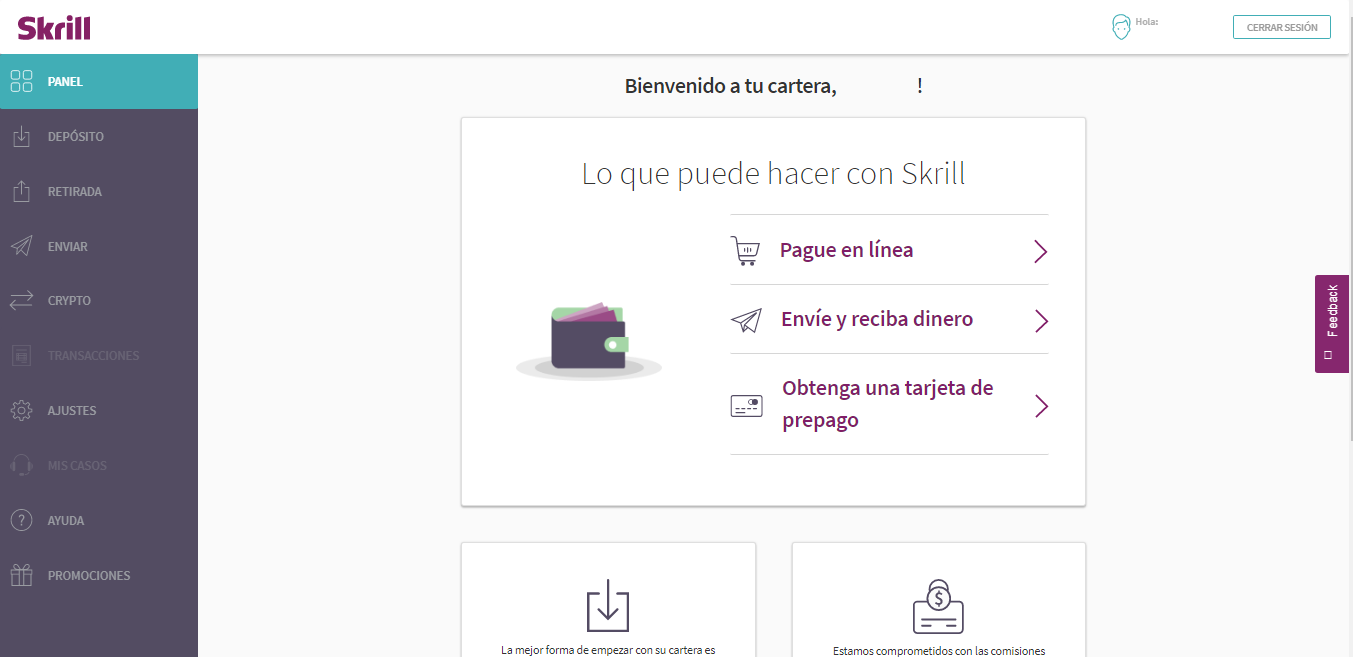Click the padlock card fees icon

(x=938, y=605)
